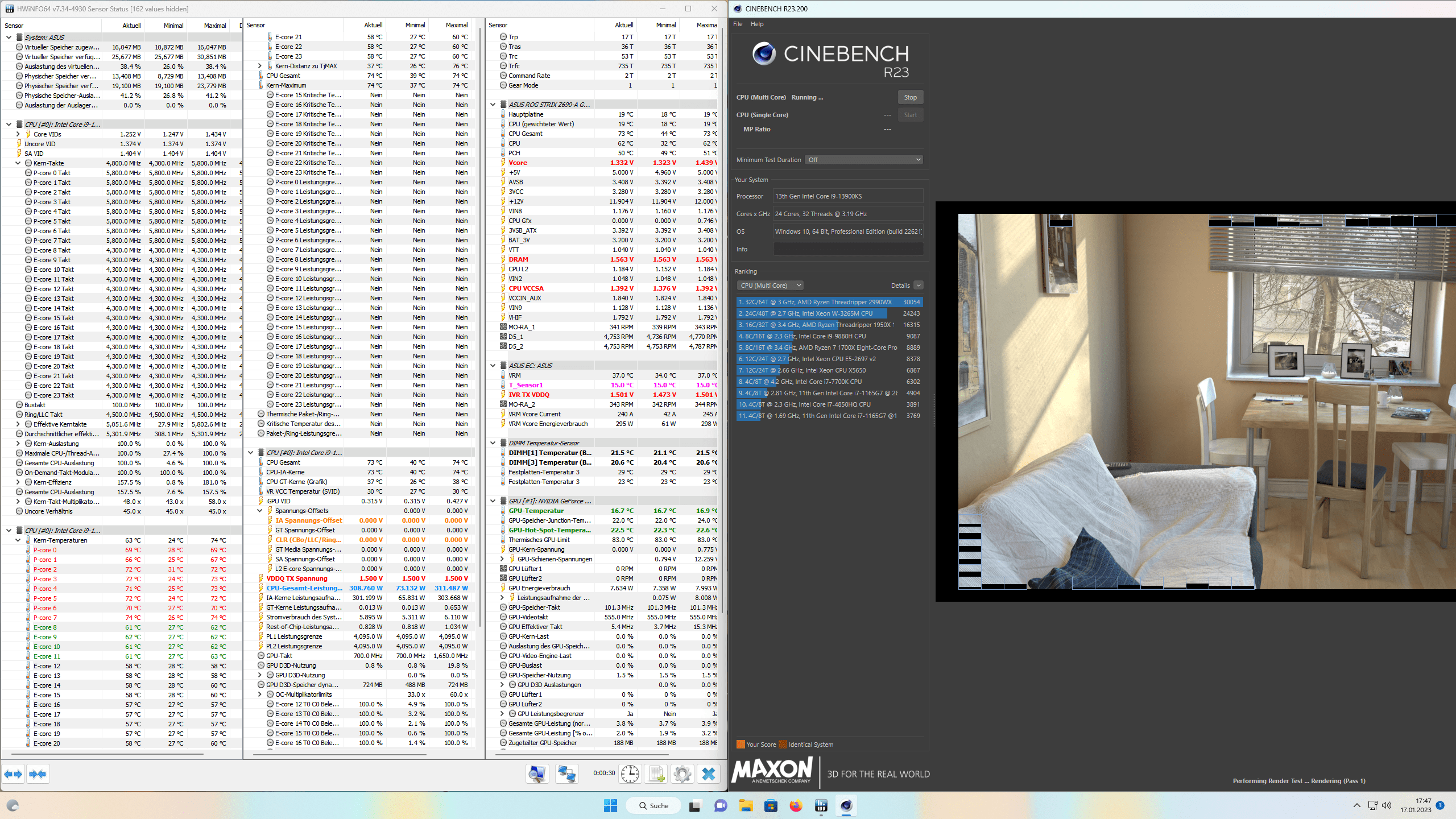This screenshot has width=1456, height=819.
Task: Switch to HWiNFO taskbar icon
Action: (821, 805)
